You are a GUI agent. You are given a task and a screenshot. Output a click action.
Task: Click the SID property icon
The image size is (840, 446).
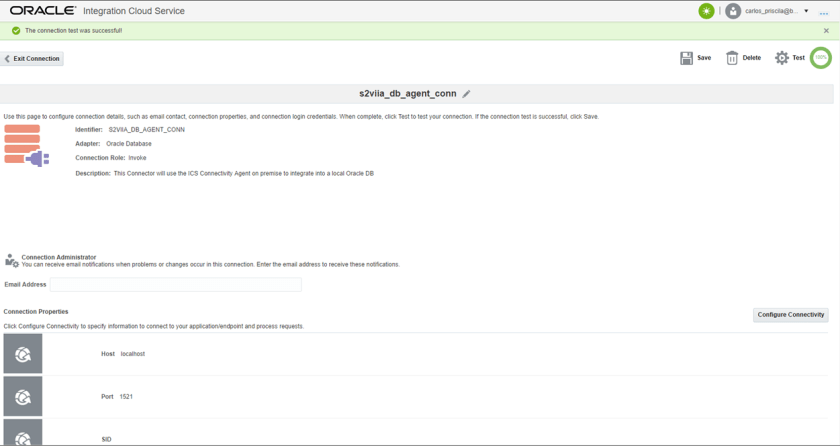(23, 435)
